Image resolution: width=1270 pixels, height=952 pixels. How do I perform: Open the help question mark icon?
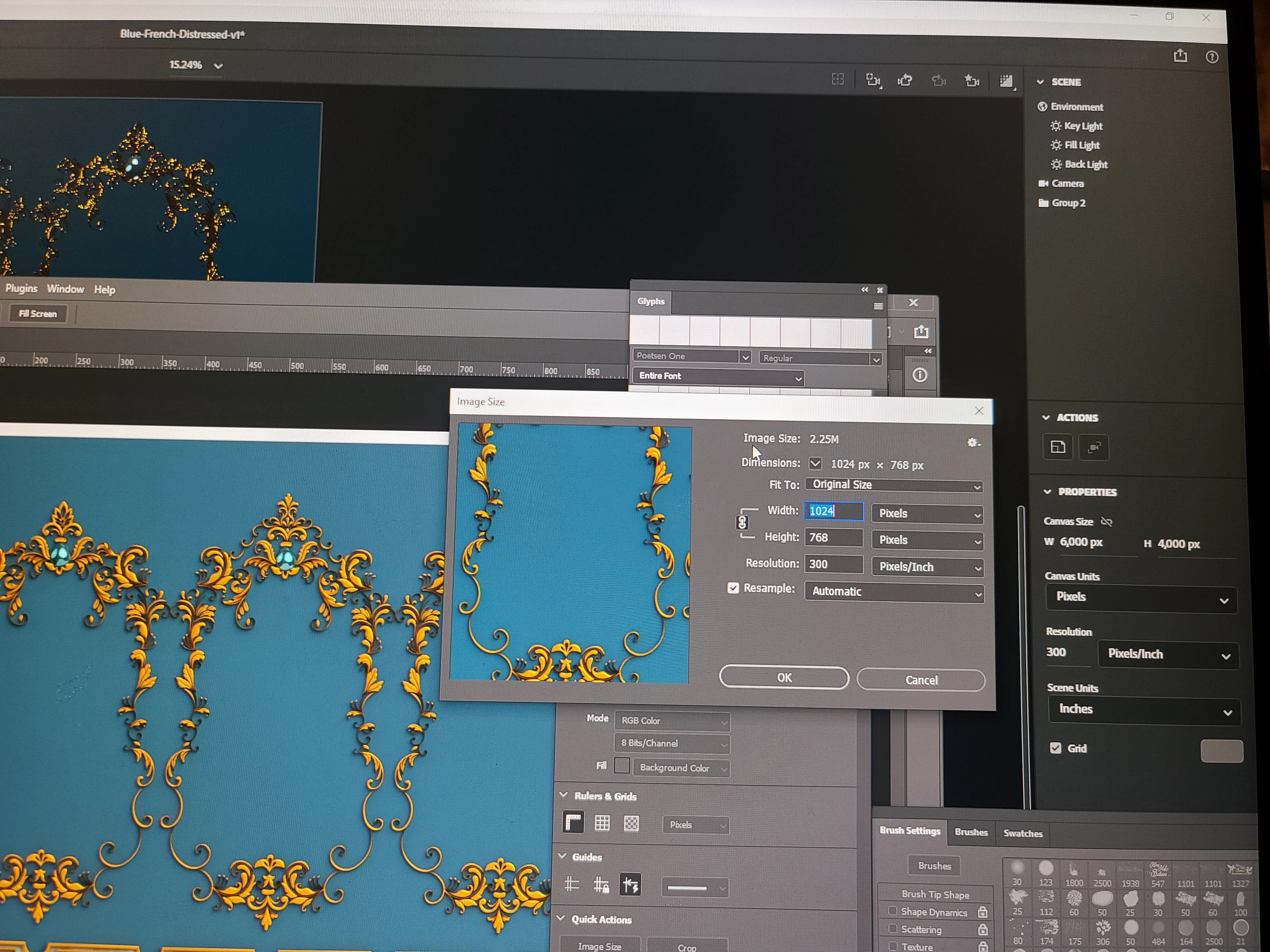pyautogui.click(x=1212, y=57)
